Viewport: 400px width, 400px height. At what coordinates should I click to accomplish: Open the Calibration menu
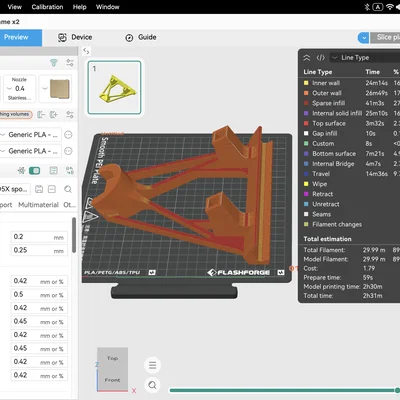(47, 7)
